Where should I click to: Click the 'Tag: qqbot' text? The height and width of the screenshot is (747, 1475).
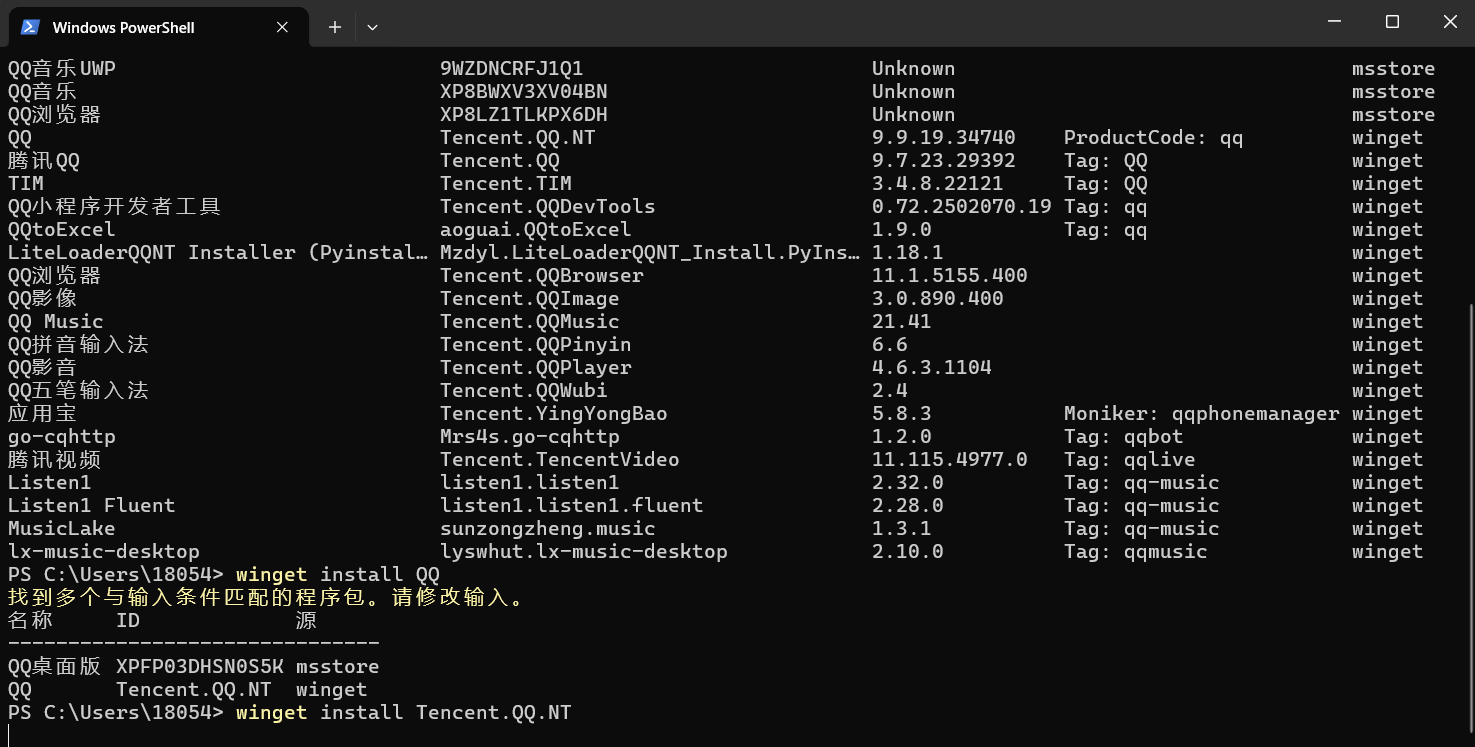point(1123,437)
